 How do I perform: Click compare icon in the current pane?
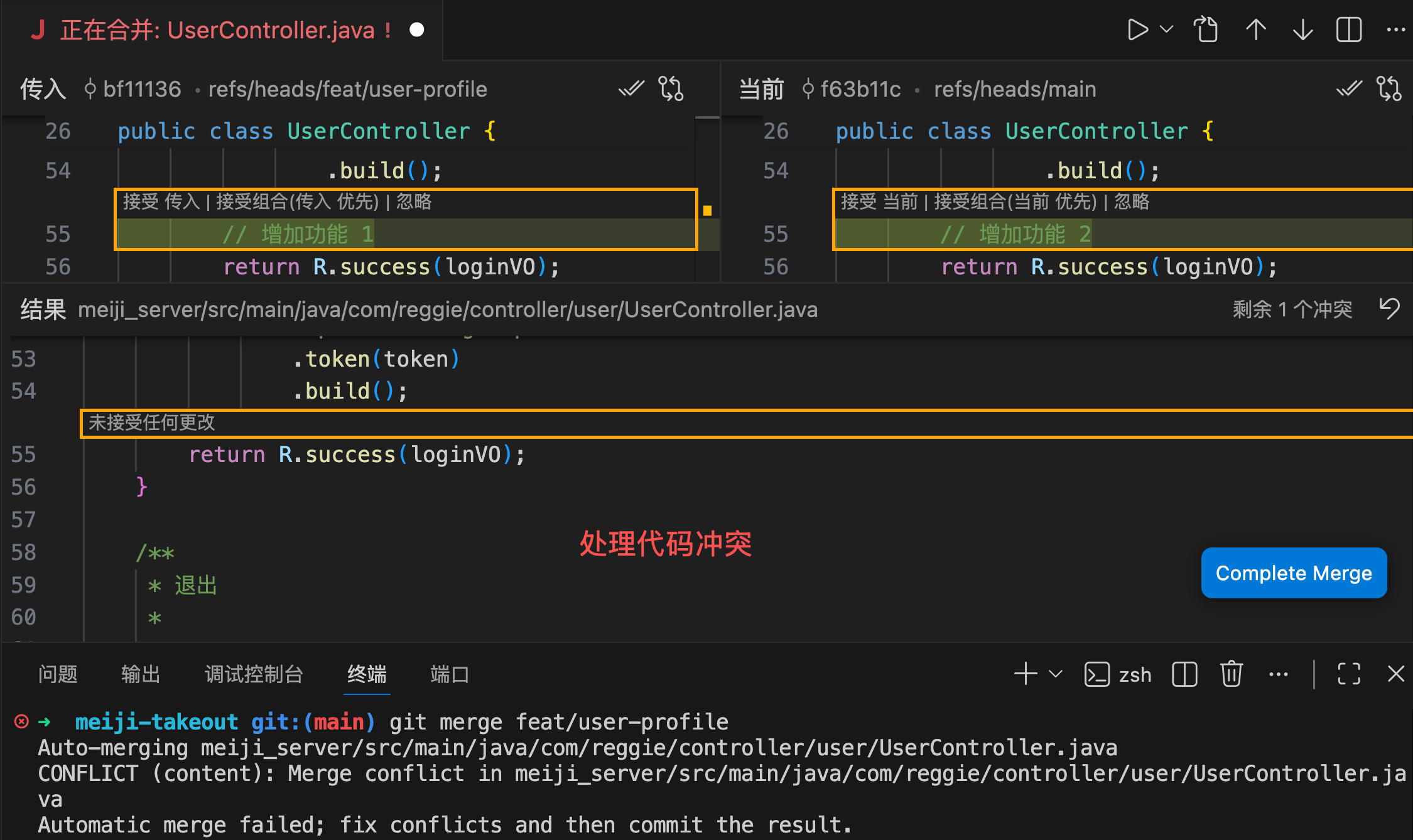[1389, 89]
